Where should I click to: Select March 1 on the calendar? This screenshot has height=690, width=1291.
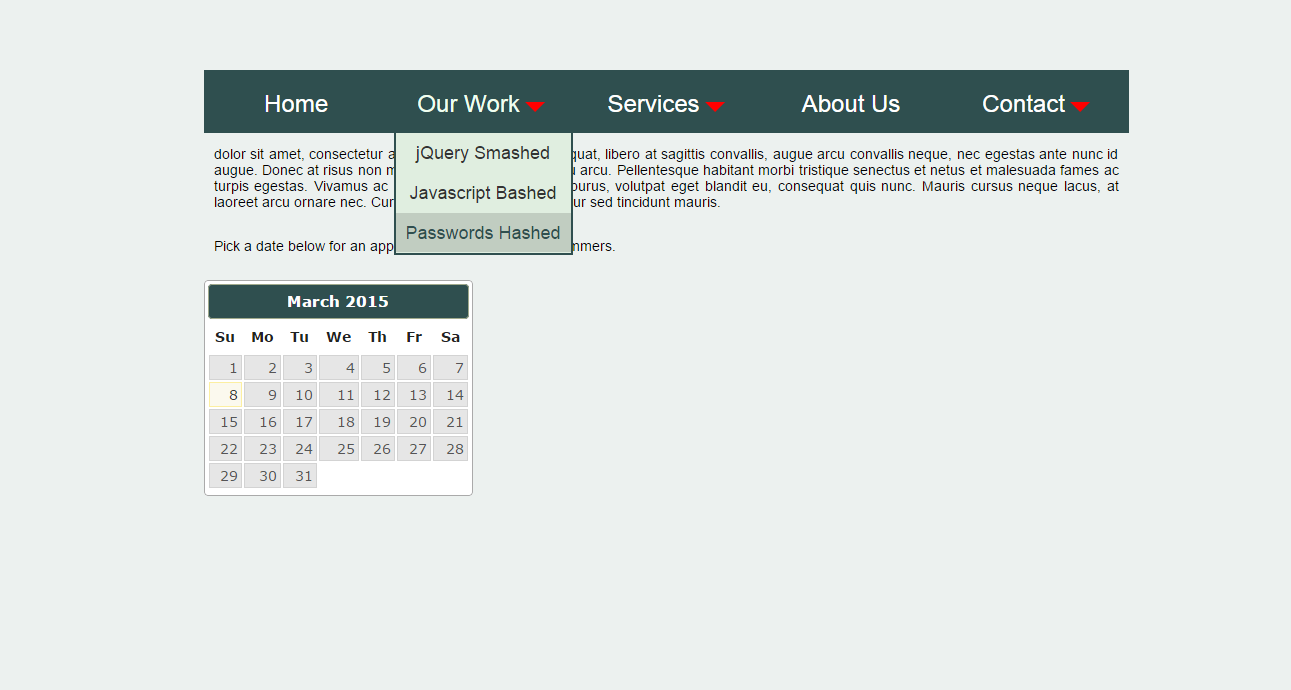pos(226,368)
